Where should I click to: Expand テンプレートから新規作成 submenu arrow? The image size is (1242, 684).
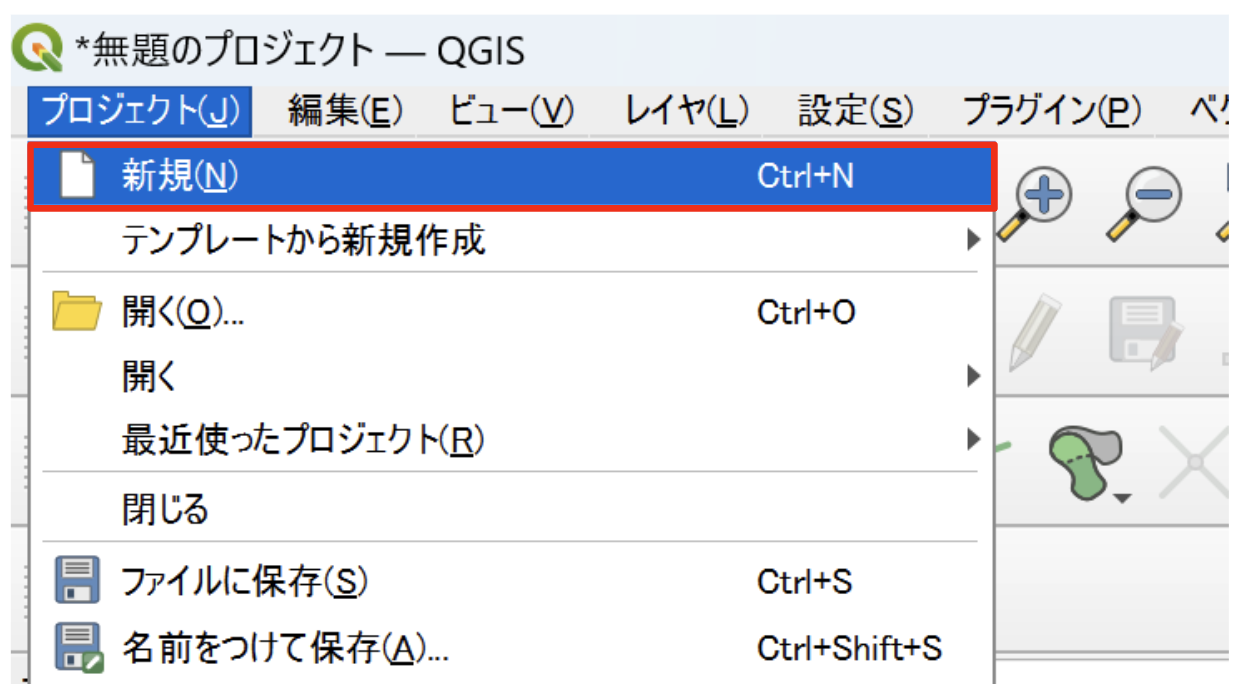click(x=971, y=240)
